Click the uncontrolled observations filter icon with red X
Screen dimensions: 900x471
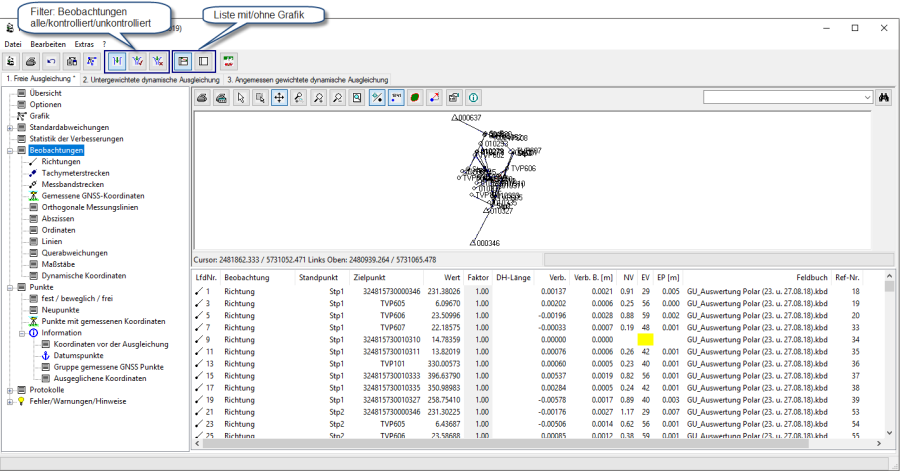point(156,61)
